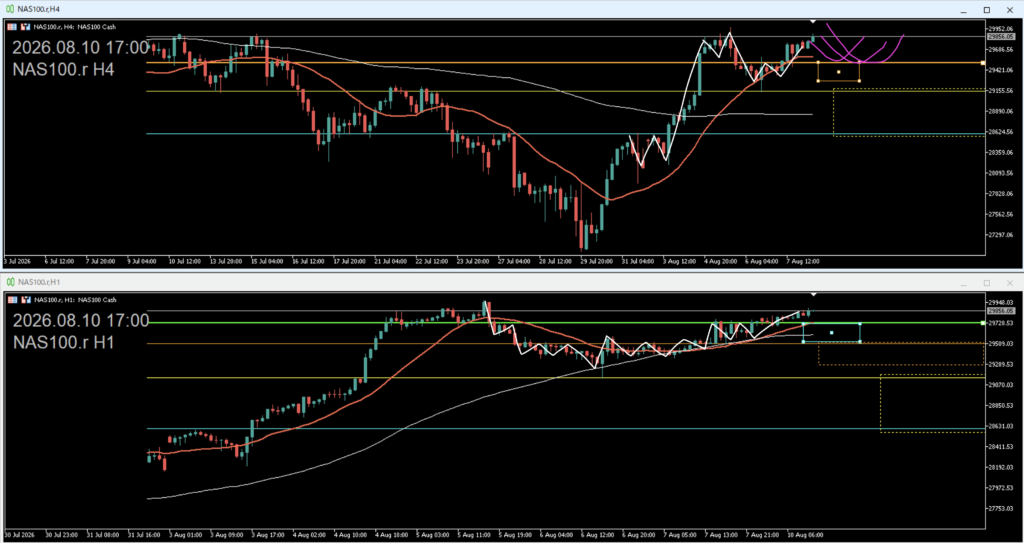Click price 28093.56 on the H4 price scale
This screenshot has width=1024, height=543.
(1001, 173)
